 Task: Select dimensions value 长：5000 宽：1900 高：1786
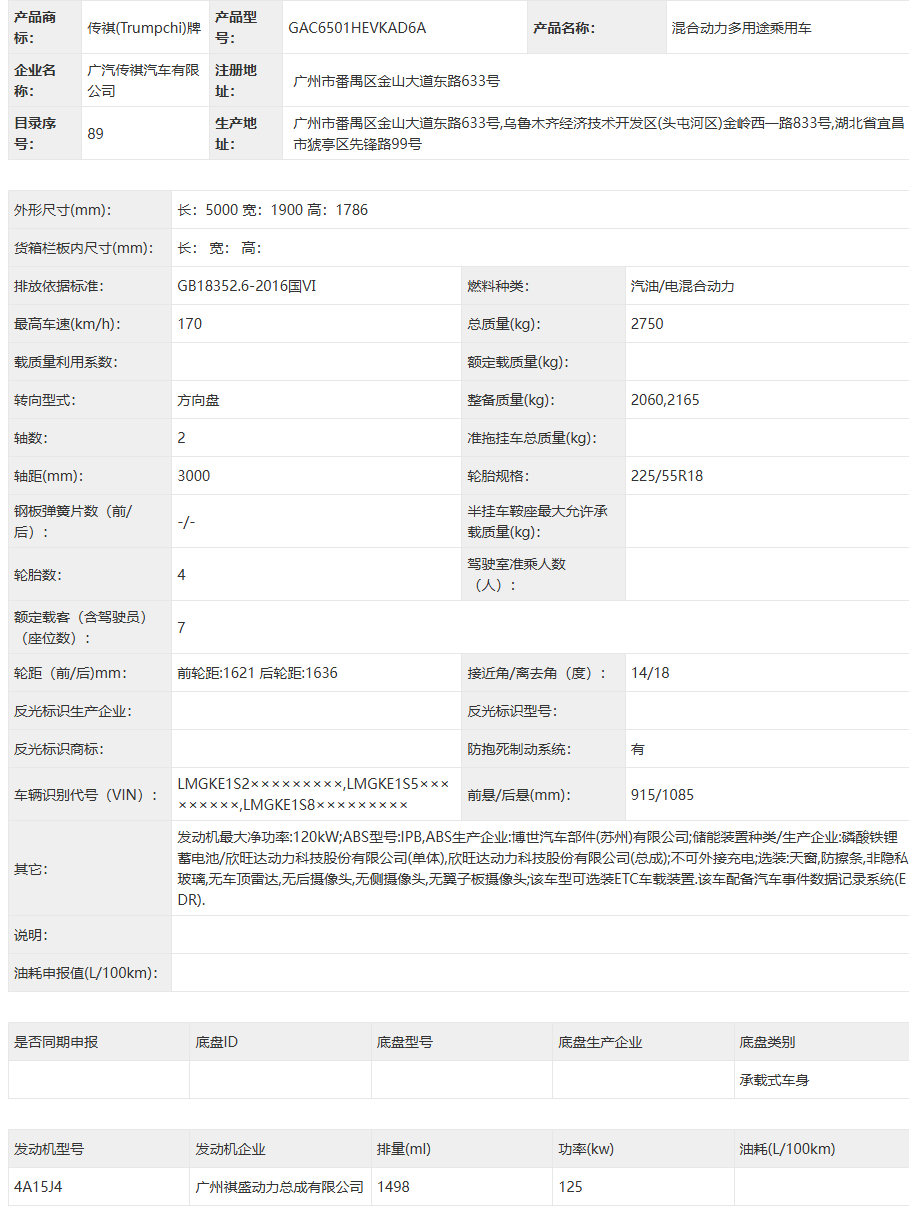point(273,210)
